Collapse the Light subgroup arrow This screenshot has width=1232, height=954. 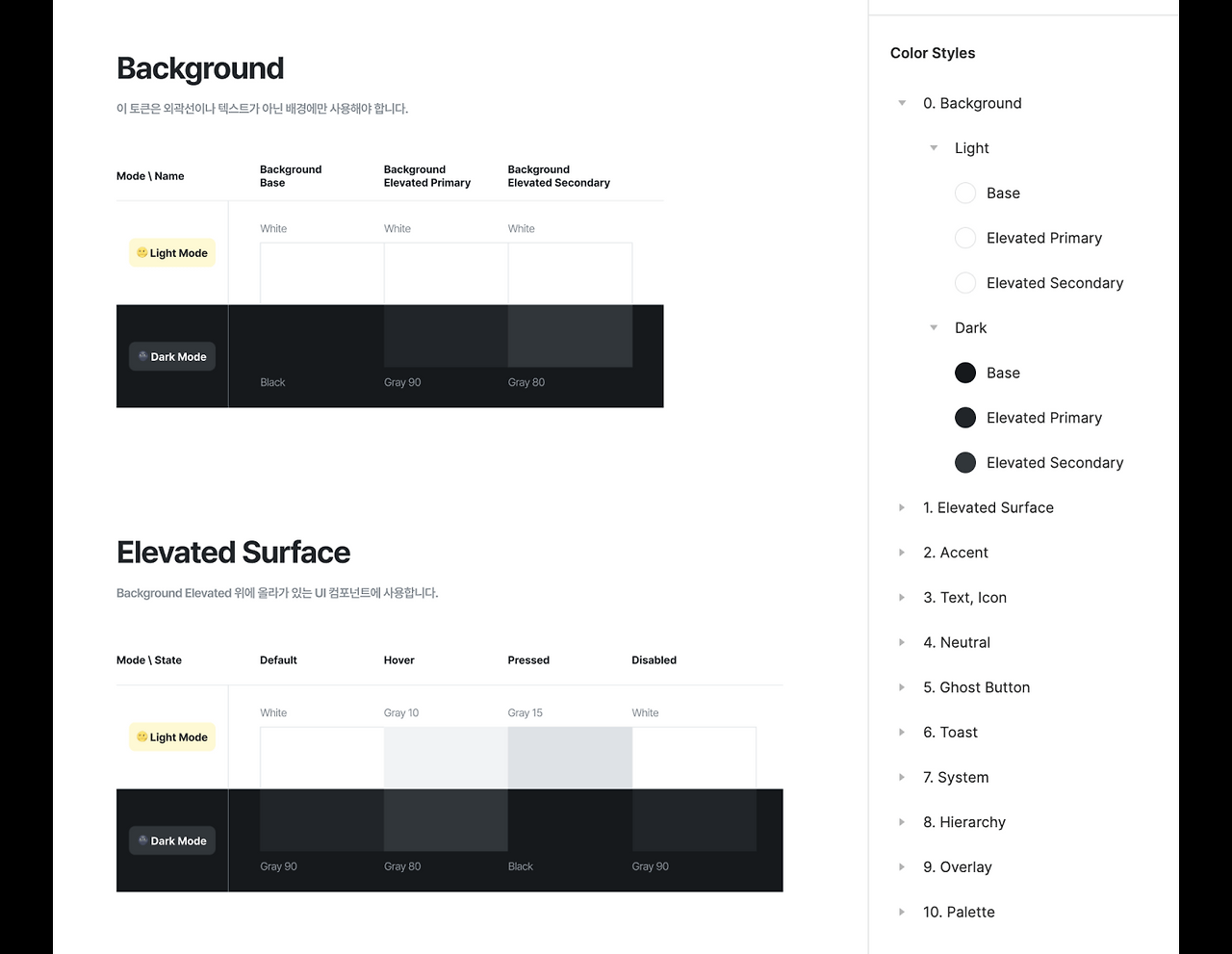[934, 148]
